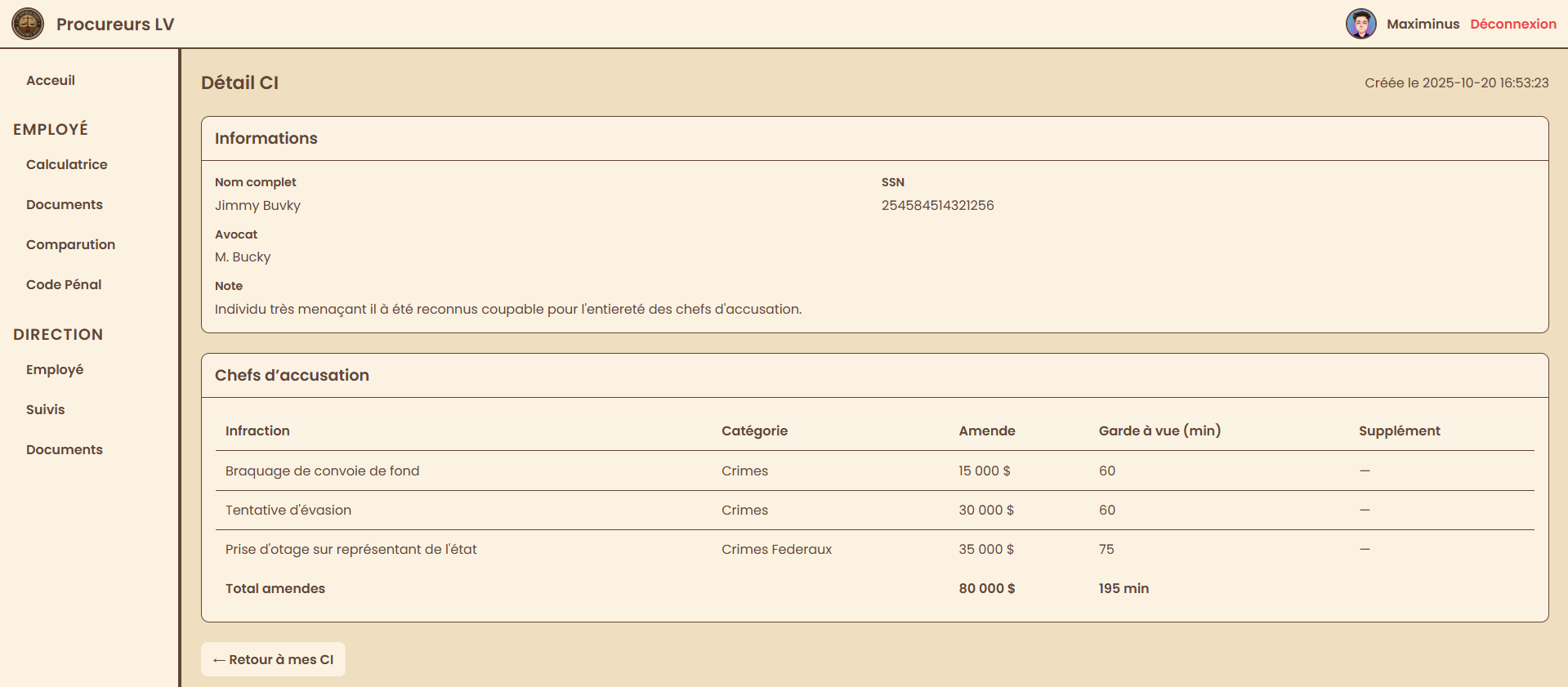1568x687 pixels.
Task: Click the Garde à vue (min) column header
Action: pos(1159,430)
